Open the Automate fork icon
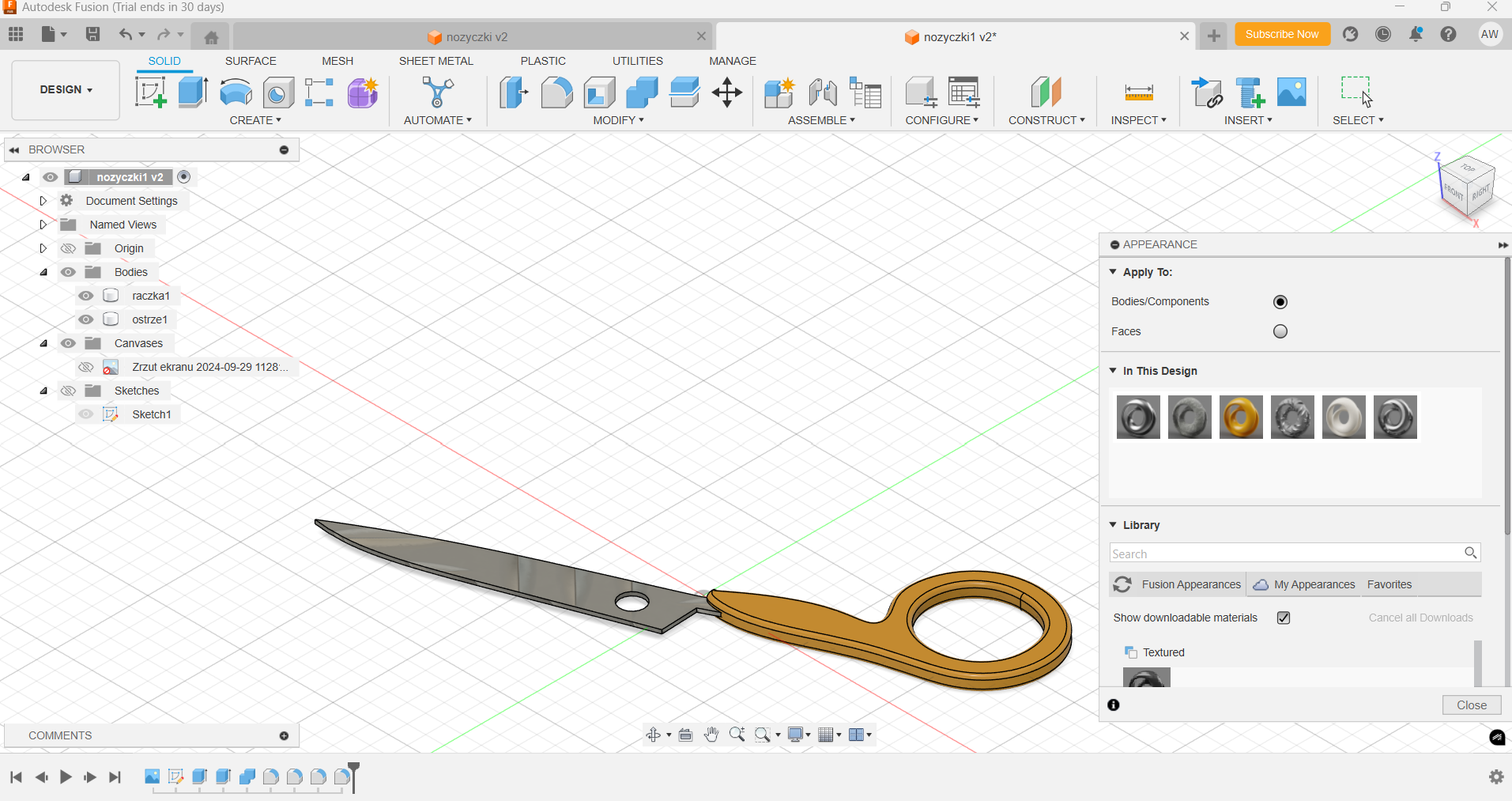This screenshot has height=801, width=1512. [x=438, y=93]
